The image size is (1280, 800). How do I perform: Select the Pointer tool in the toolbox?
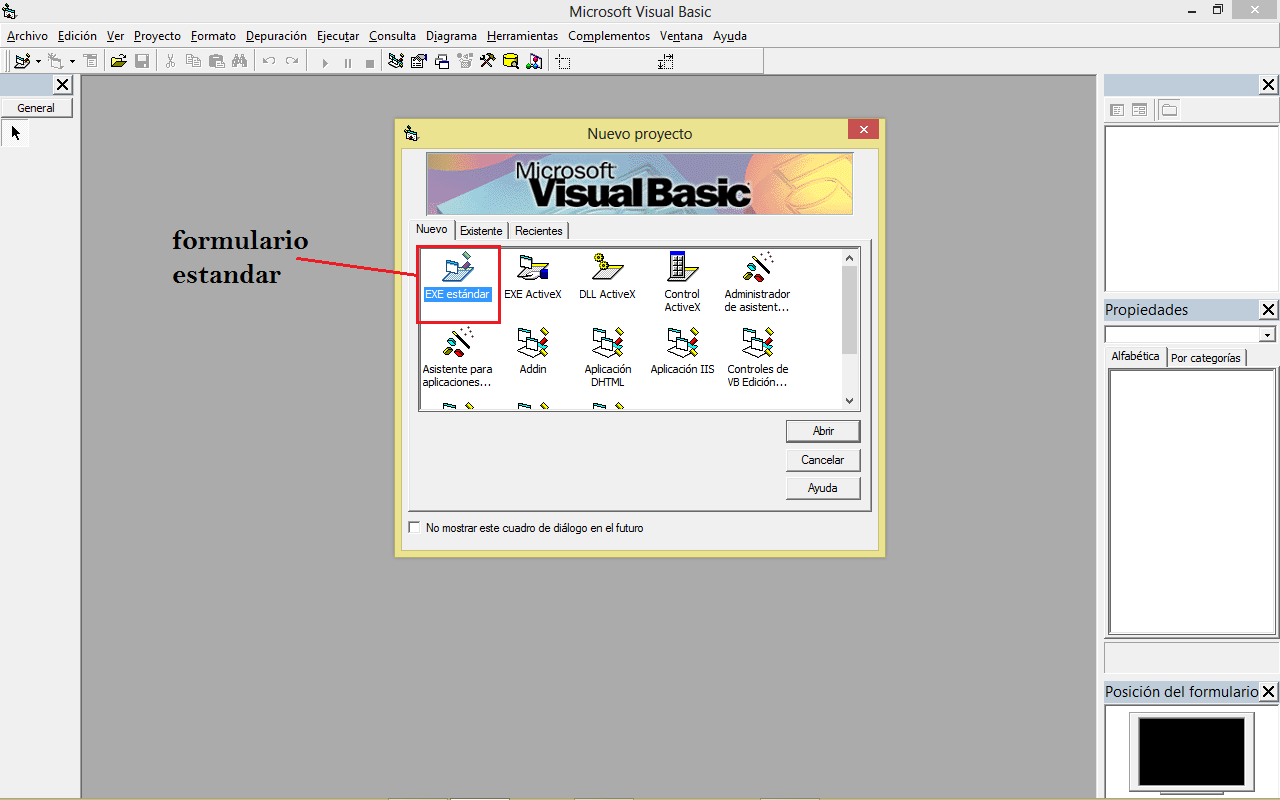14,133
